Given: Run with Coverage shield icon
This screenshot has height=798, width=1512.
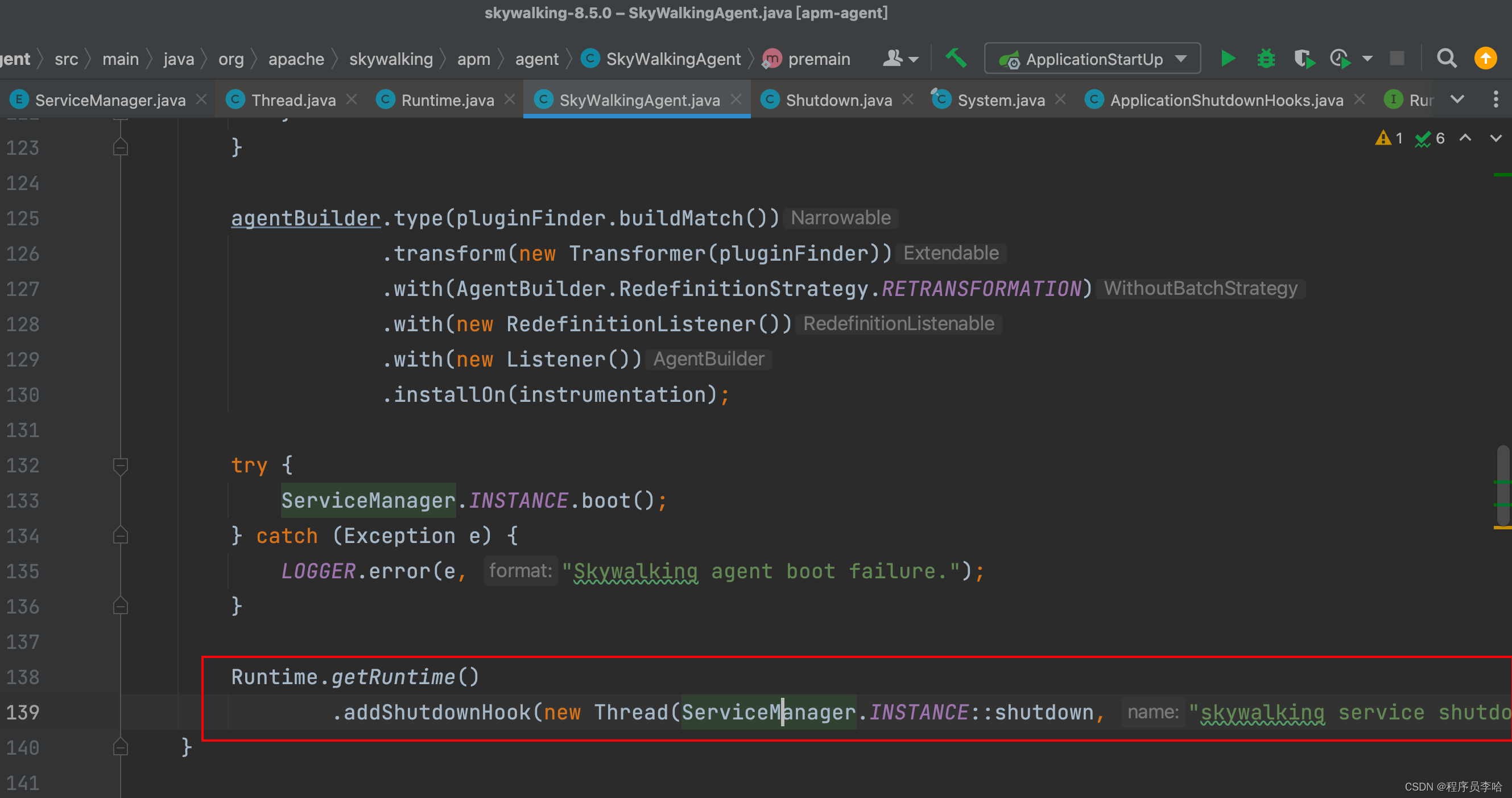Looking at the screenshot, I should [1304, 59].
